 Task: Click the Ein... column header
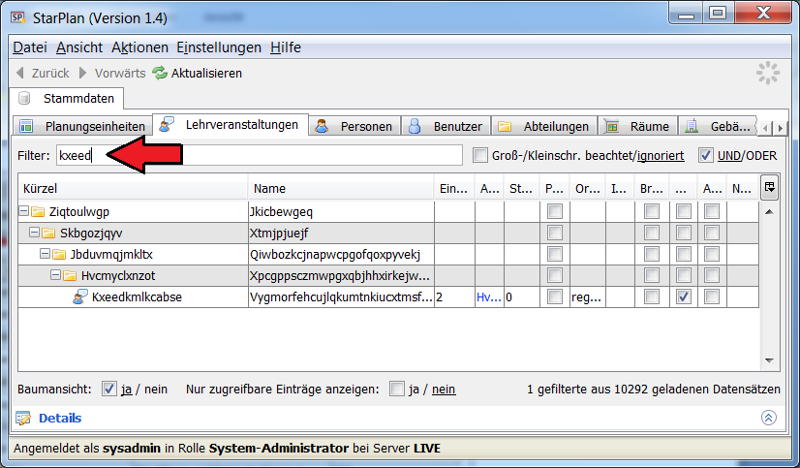pyautogui.click(x=454, y=188)
